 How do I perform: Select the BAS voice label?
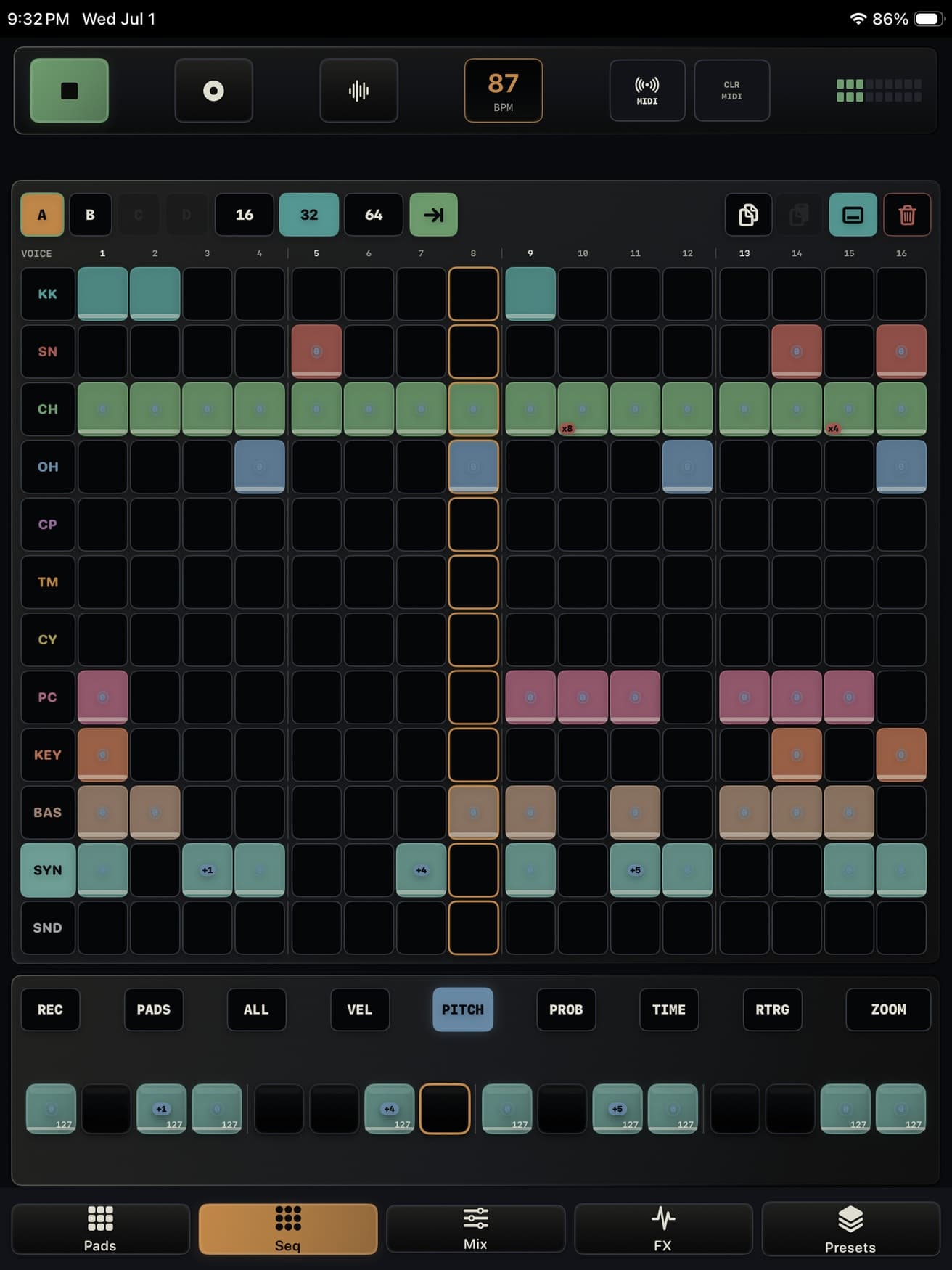[x=48, y=812]
